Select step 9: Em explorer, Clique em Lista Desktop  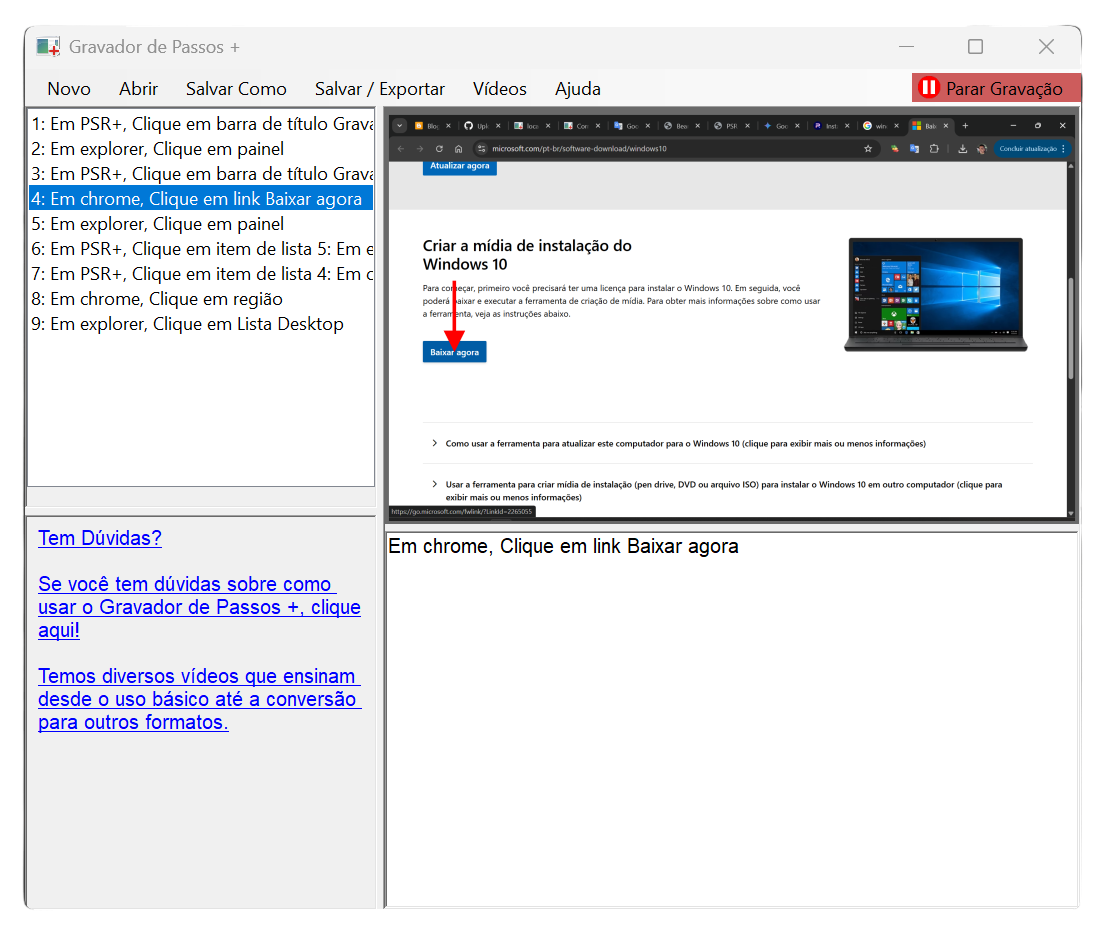[201, 324]
